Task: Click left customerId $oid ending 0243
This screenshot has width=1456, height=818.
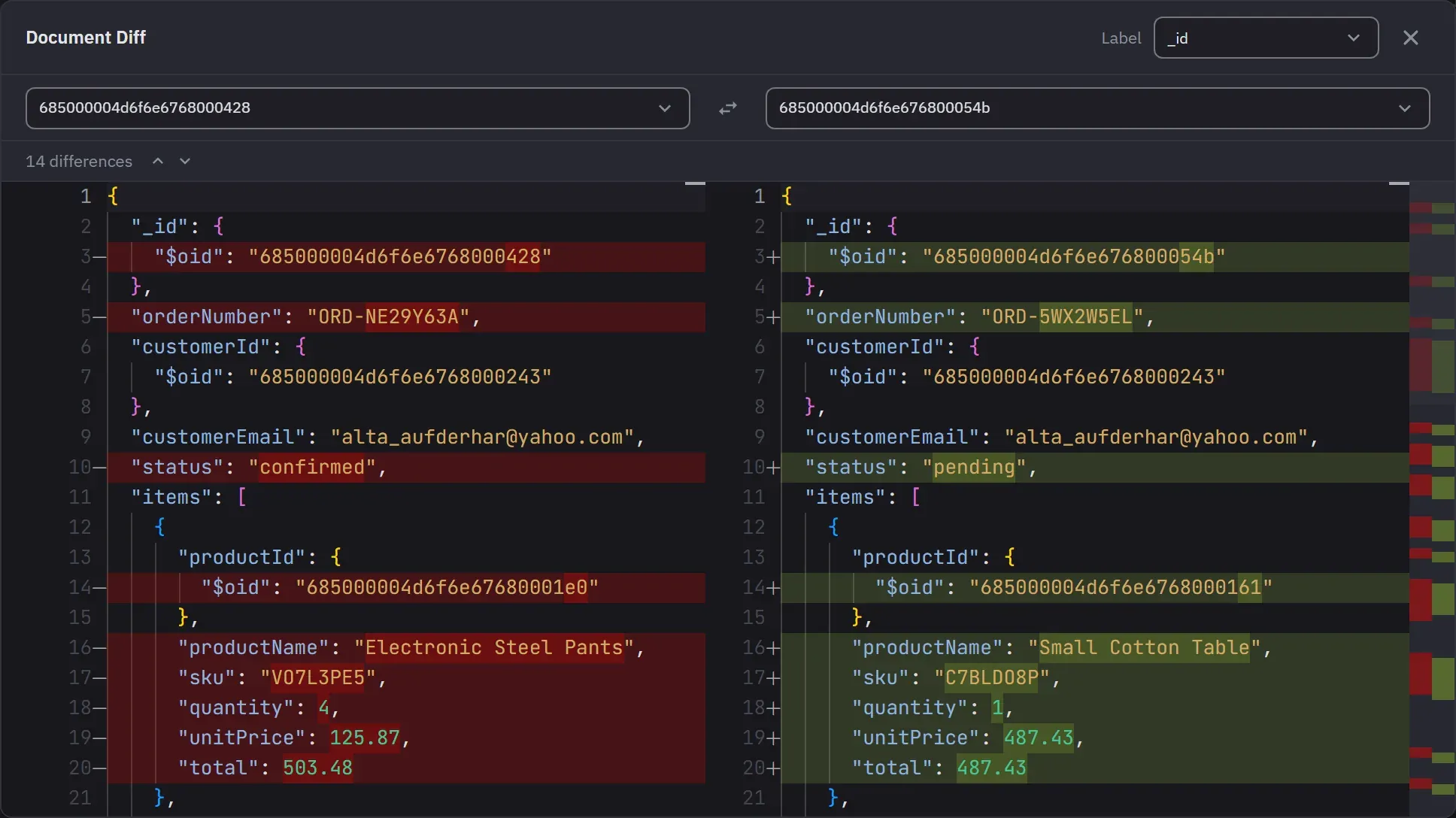Action: (400, 377)
